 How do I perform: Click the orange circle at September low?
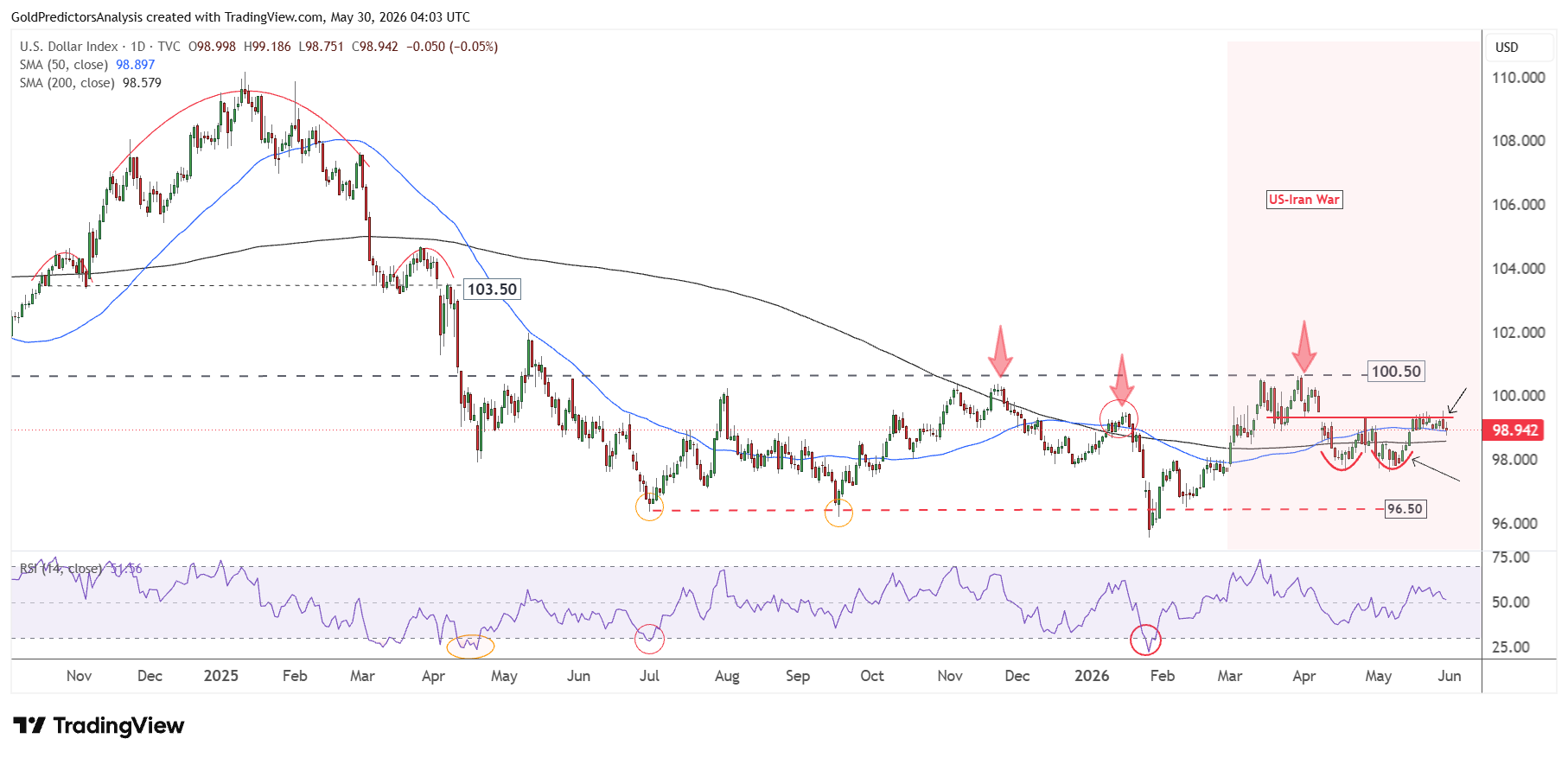click(838, 513)
